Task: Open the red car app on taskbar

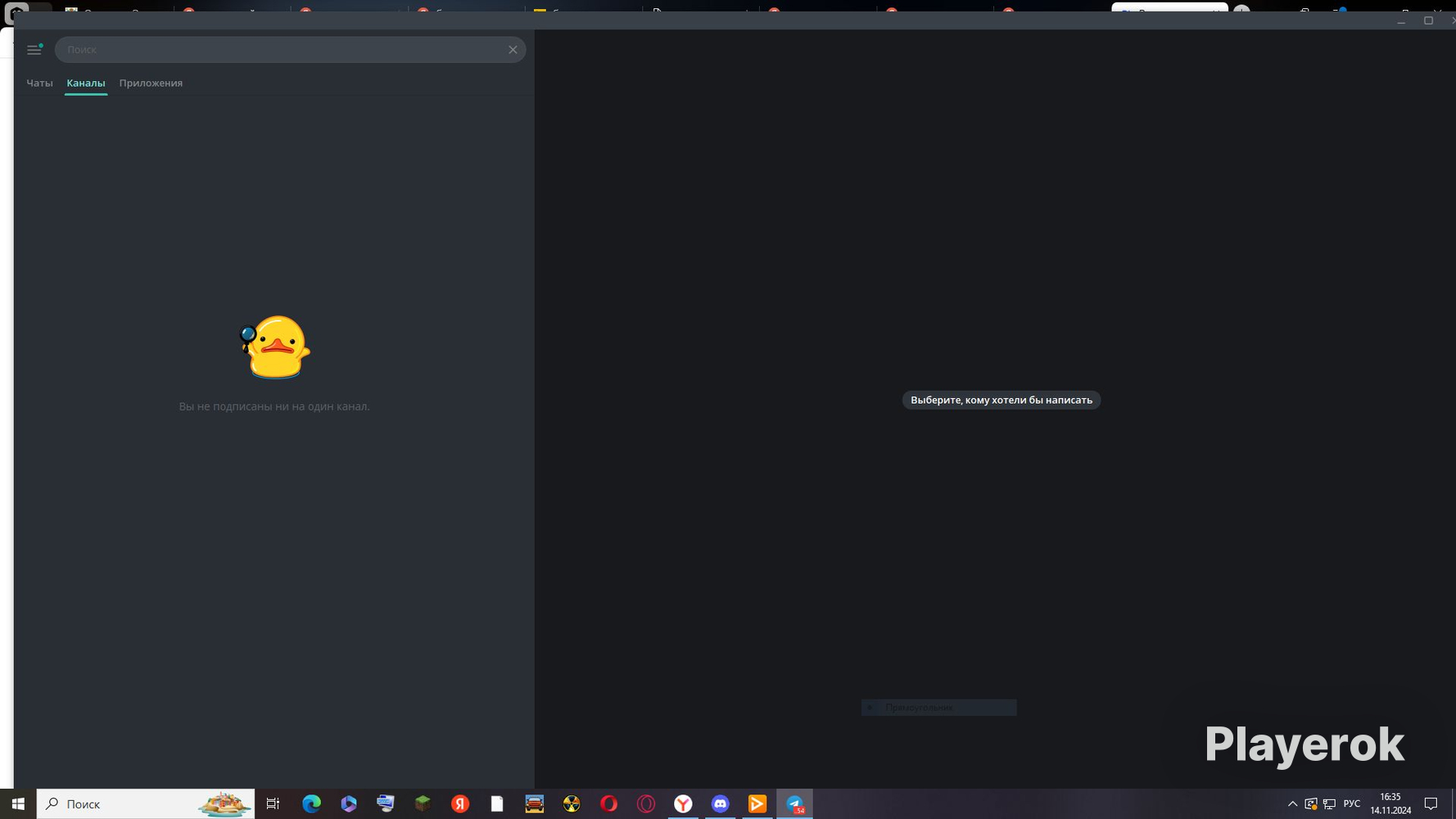Action: click(535, 804)
